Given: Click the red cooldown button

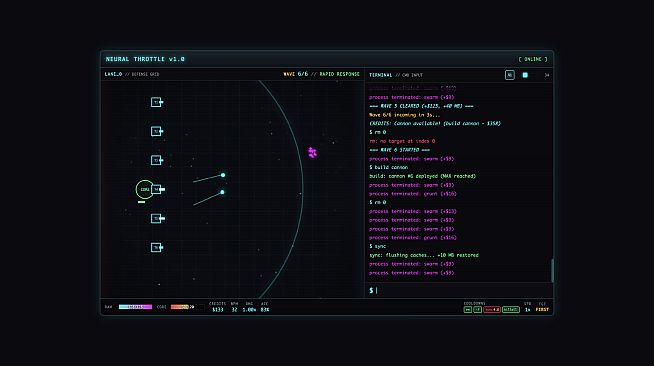Looking at the screenshot, I should click(x=492, y=310).
